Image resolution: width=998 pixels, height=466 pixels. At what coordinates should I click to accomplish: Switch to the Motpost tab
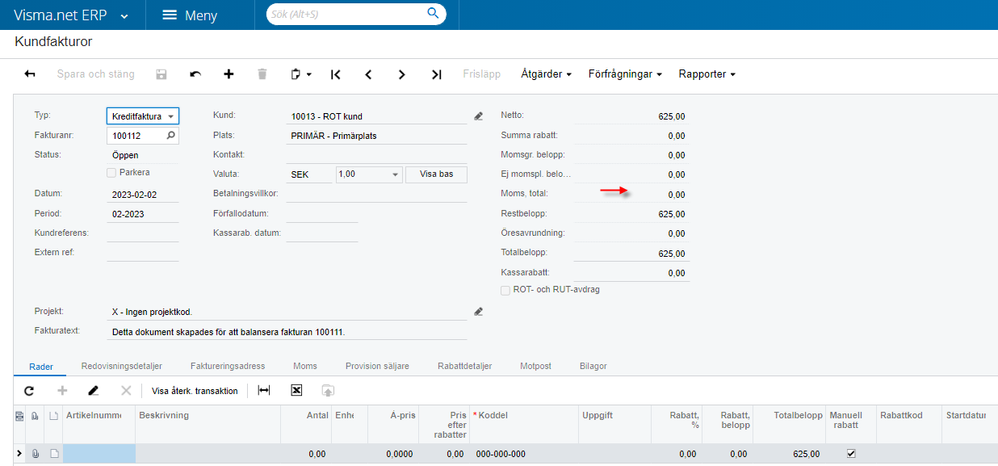coord(535,367)
